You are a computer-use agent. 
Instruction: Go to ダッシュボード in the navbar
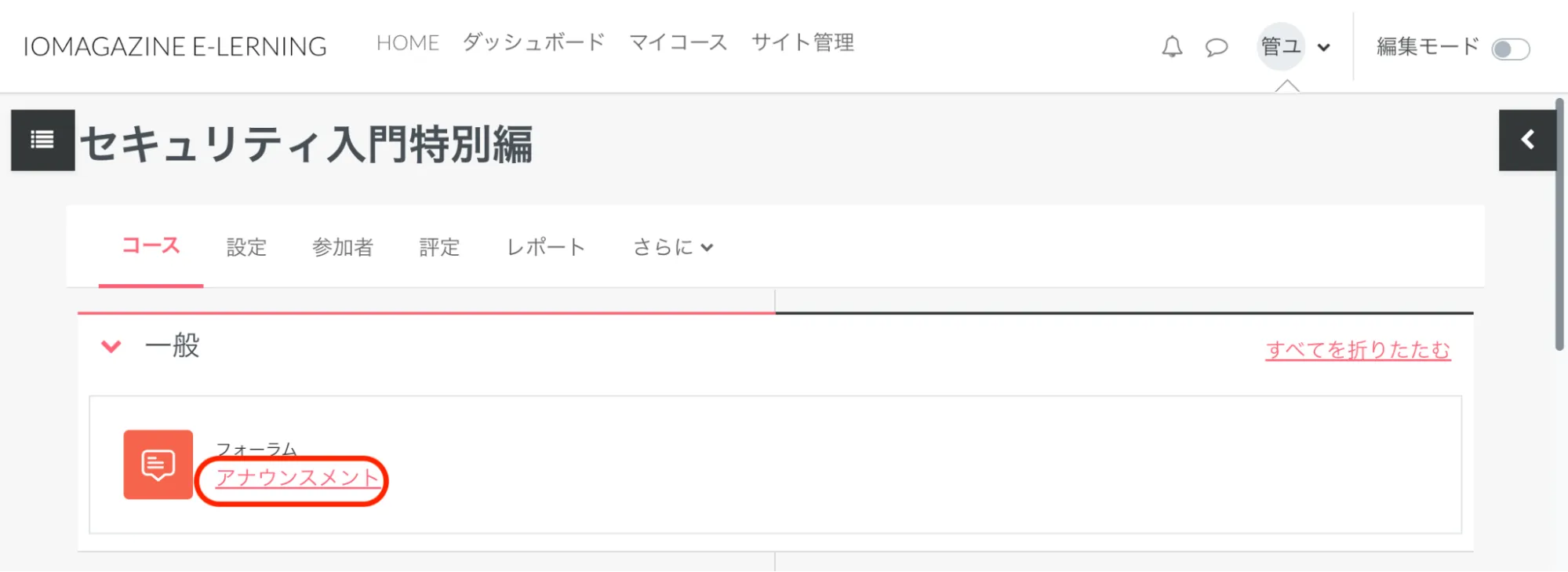[533, 42]
